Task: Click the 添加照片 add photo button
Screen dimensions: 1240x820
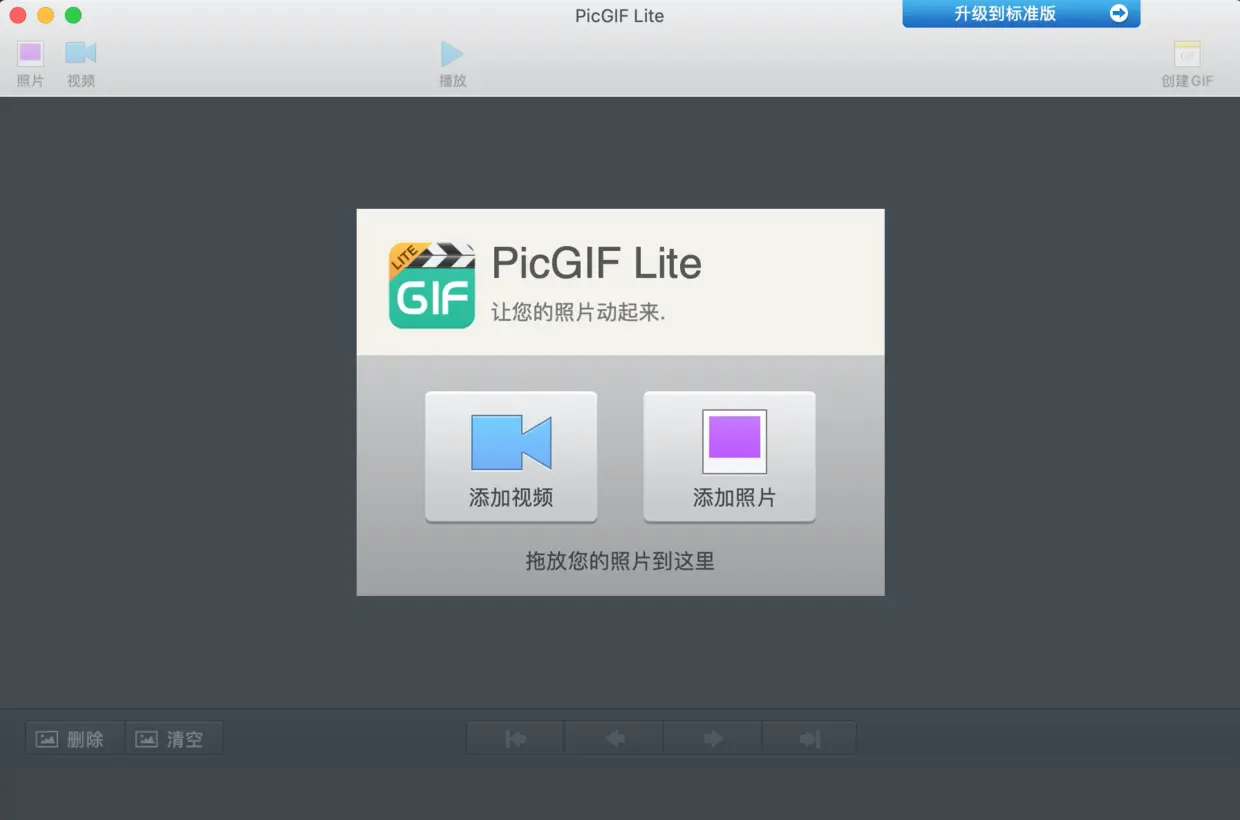Action: point(730,457)
